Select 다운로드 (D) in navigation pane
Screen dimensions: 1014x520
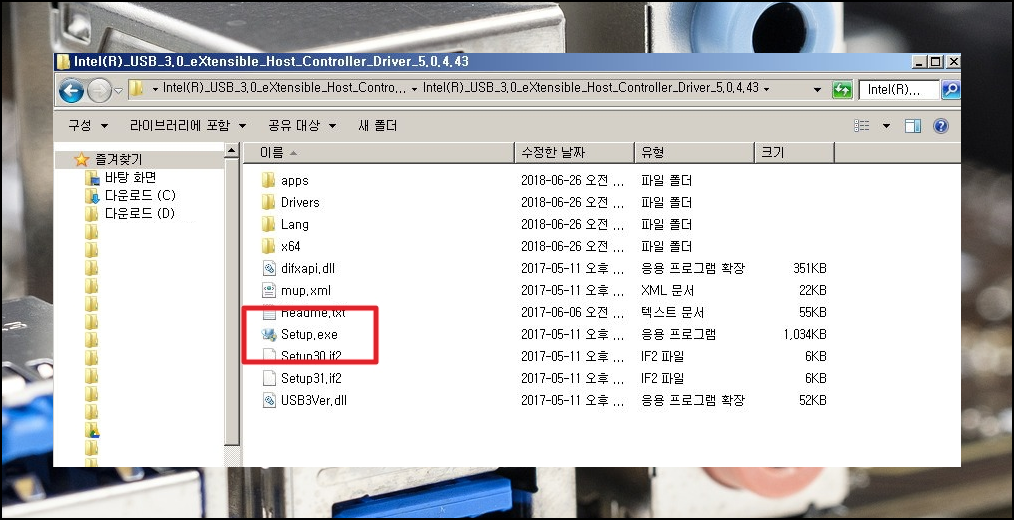(140, 213)
